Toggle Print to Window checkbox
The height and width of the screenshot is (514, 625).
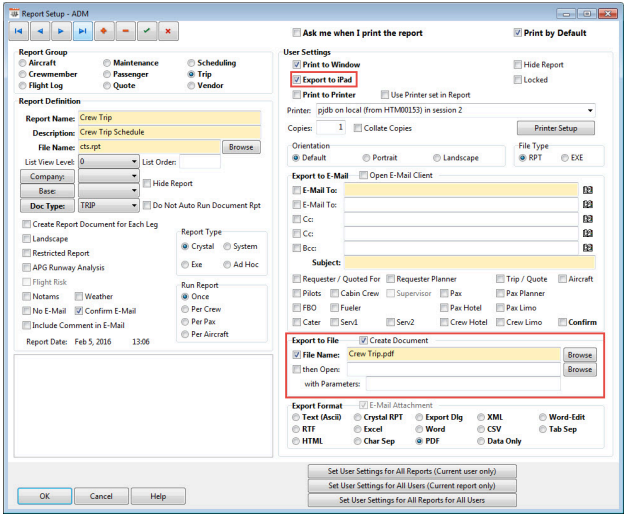297,65
